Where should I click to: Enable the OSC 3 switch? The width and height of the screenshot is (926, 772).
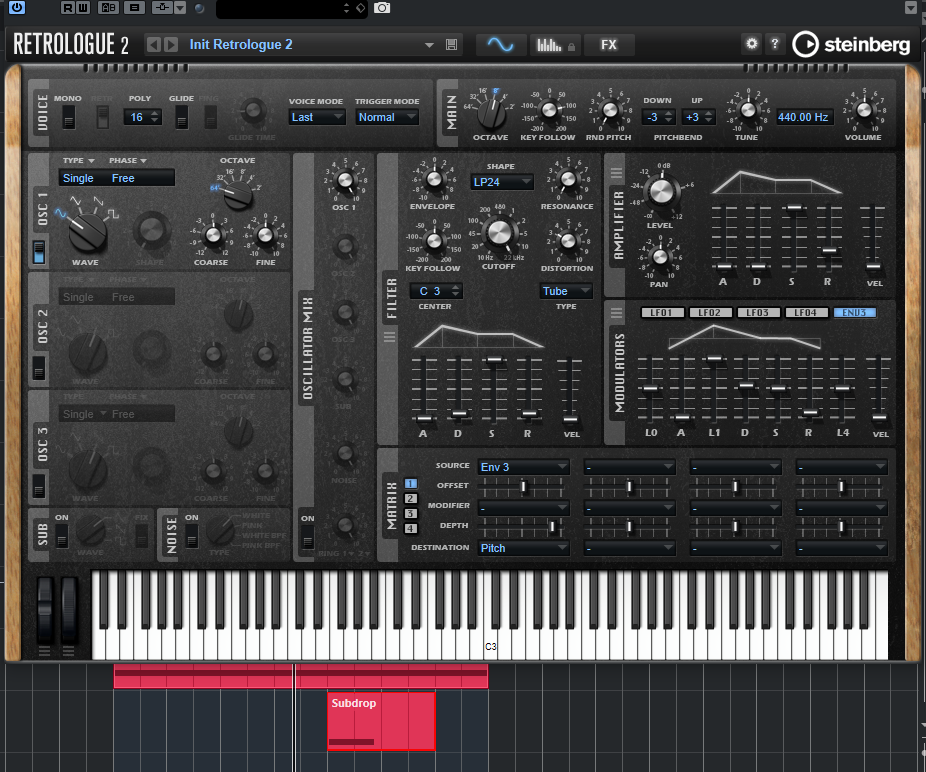pyautogui.click(x=38, y=486)
